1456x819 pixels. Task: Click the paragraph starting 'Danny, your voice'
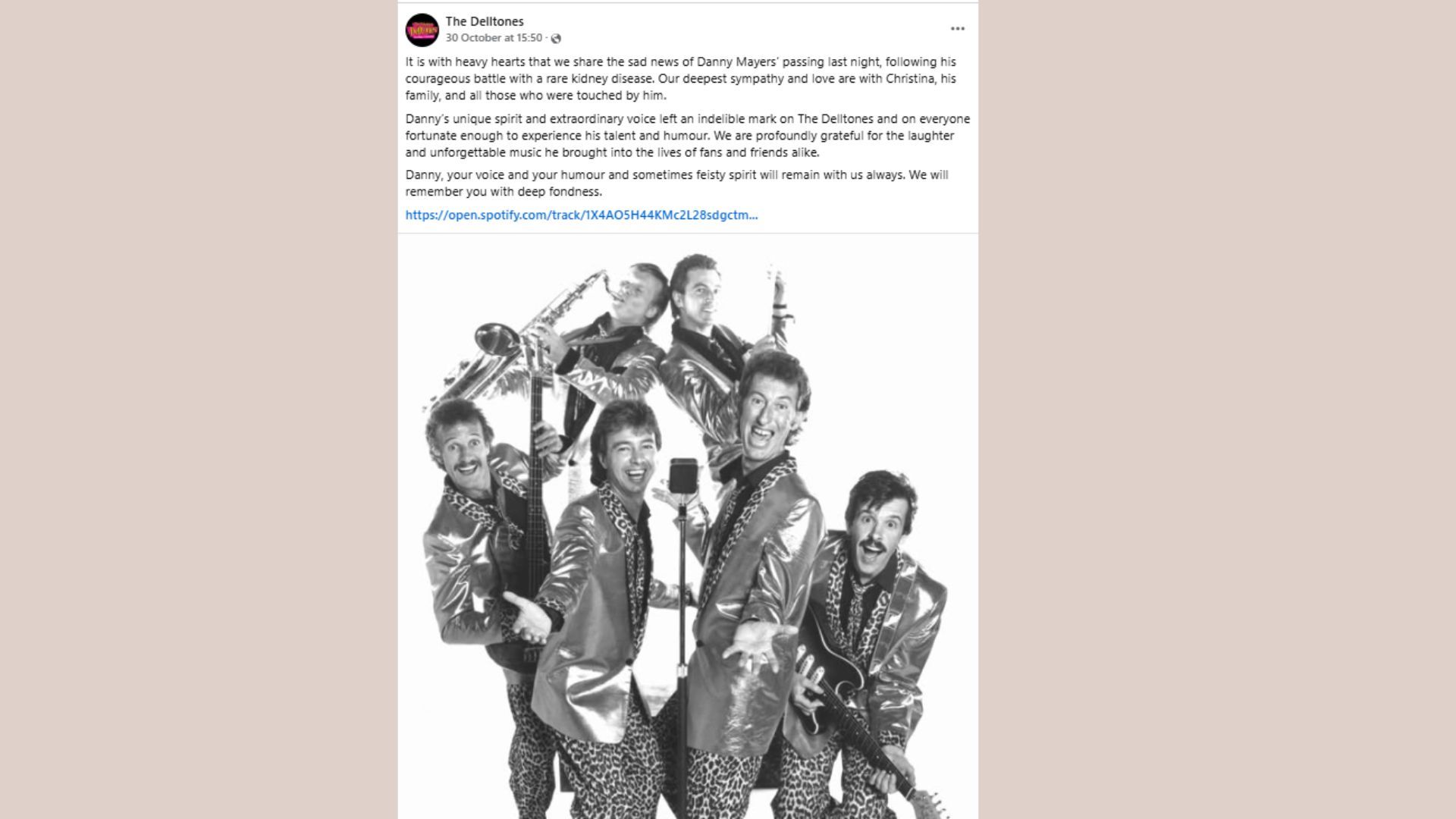(x=676, y=184)
